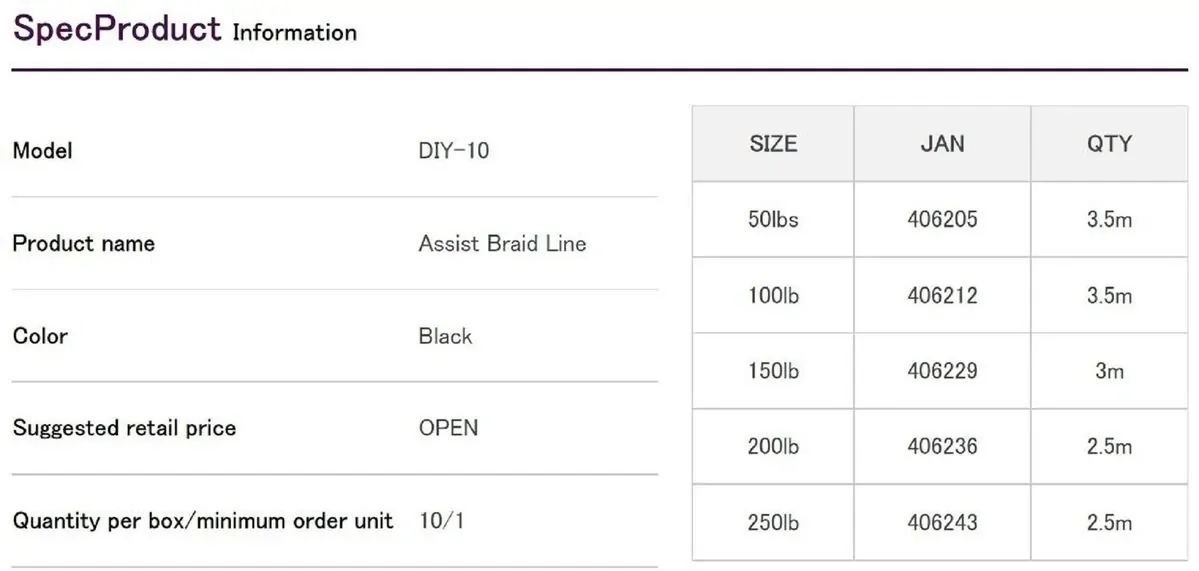Click JAN code 406205
The width and height of the screenshot is (1199, 571).
942,220
